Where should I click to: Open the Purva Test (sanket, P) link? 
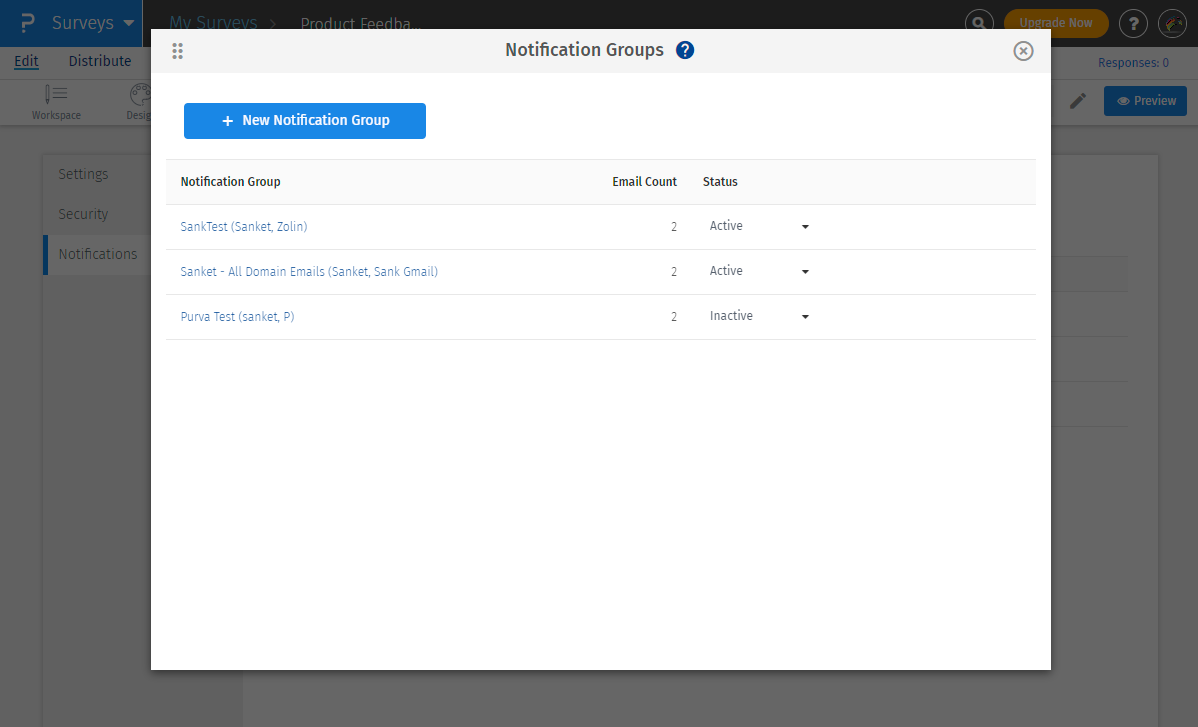[237, 317]
